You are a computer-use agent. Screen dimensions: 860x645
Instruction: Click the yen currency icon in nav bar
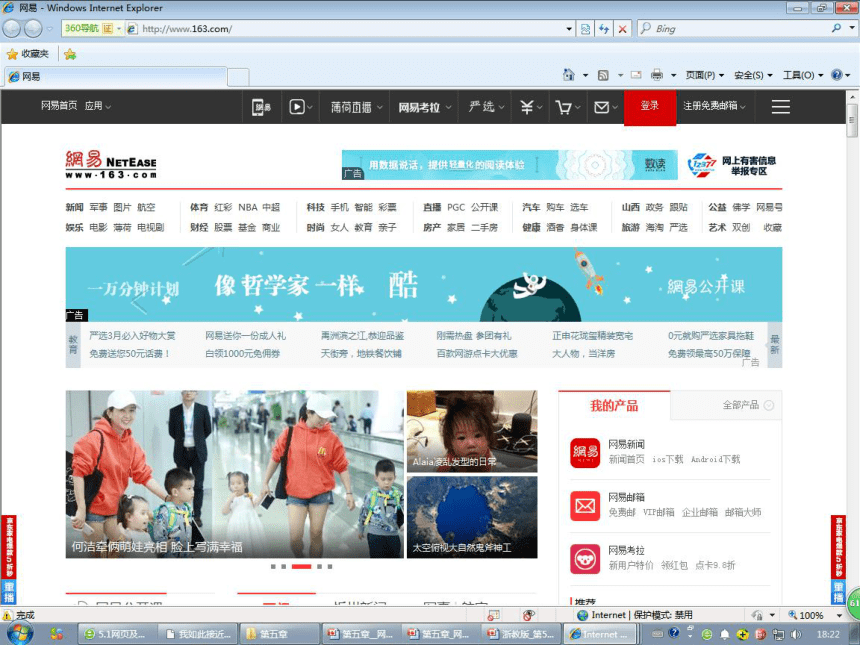[x=527, y=107]
